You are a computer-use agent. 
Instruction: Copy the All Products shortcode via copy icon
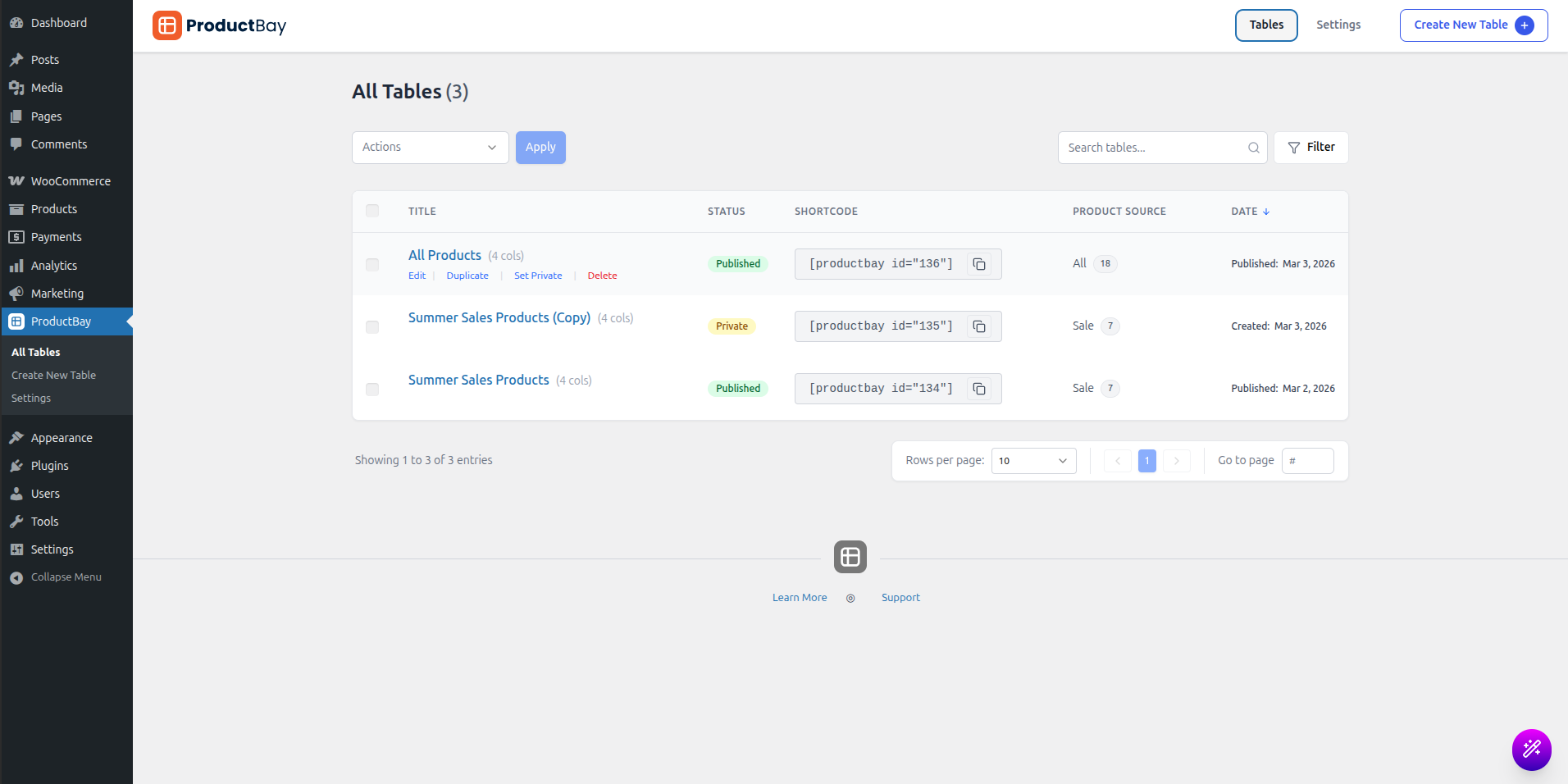point(980,263)
